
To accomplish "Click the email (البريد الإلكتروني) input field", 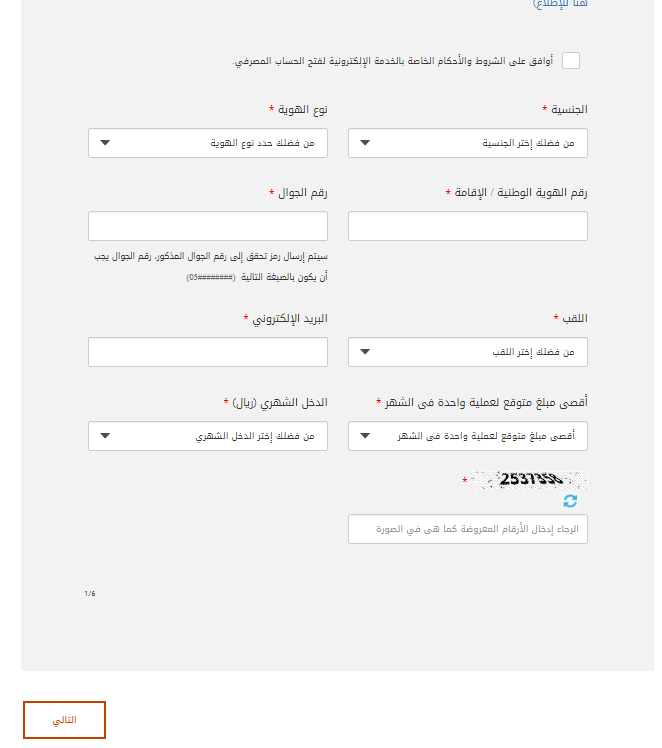I will pyautogui.click(x=207, y=352).
